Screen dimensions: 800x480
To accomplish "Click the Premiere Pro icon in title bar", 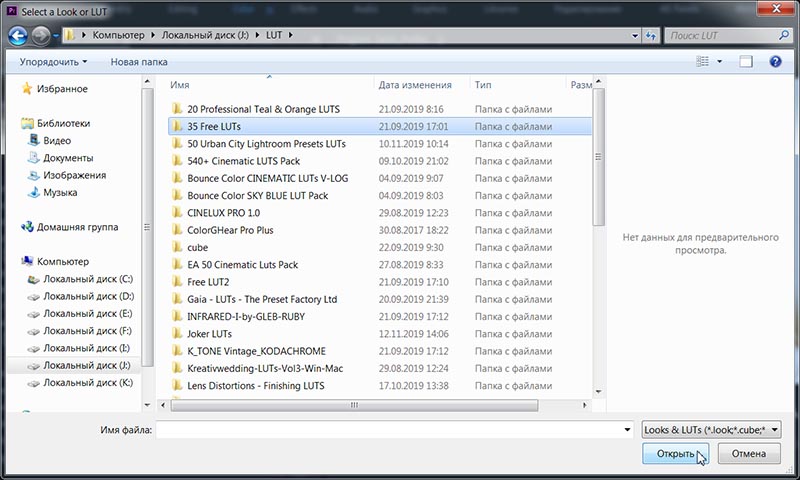I will pos(12,10).
